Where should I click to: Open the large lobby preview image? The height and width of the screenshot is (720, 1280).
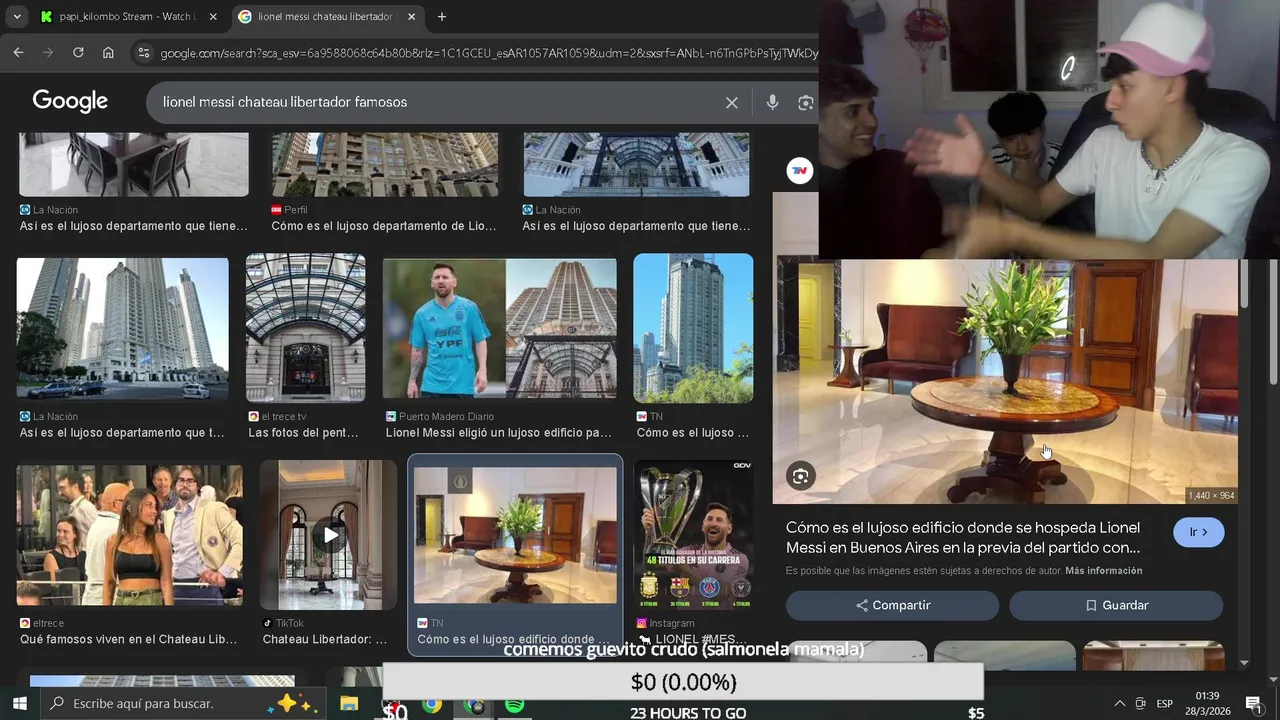click(1007, 381)
